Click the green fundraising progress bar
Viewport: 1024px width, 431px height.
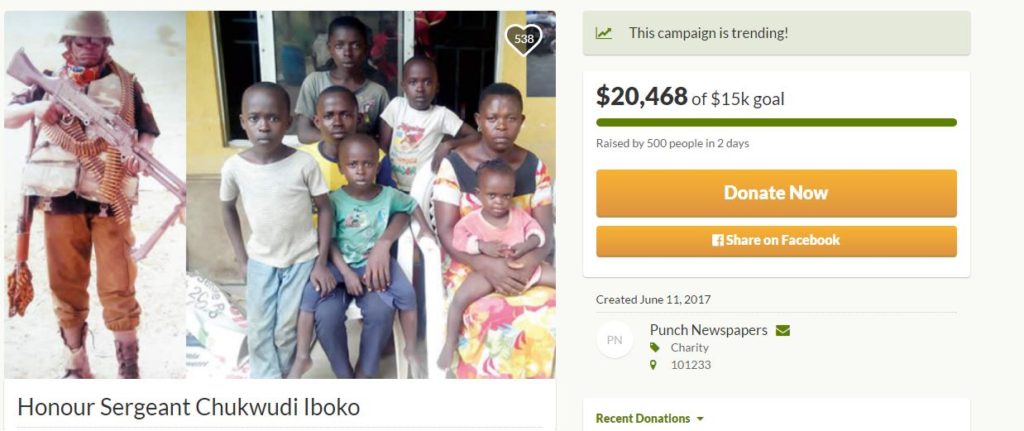click(776, 122)
